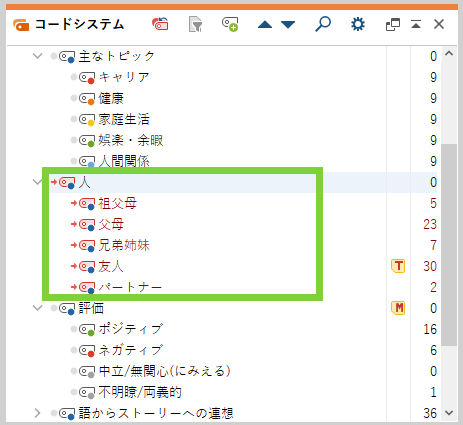The image size is (463, 425).
Task: Click the down triangle arrow in toolbar
Action: click(288, 25)
